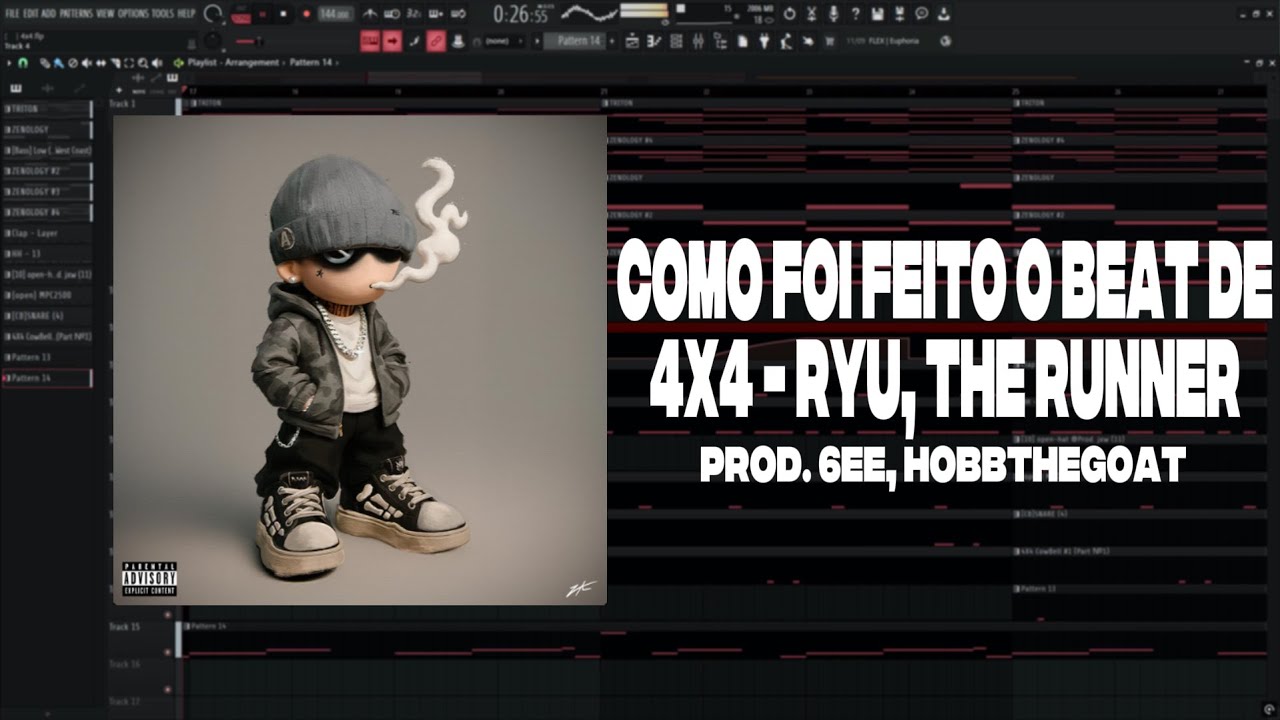Toggle the recording countdown 3-2-1 icon

(x=413, y=14)
